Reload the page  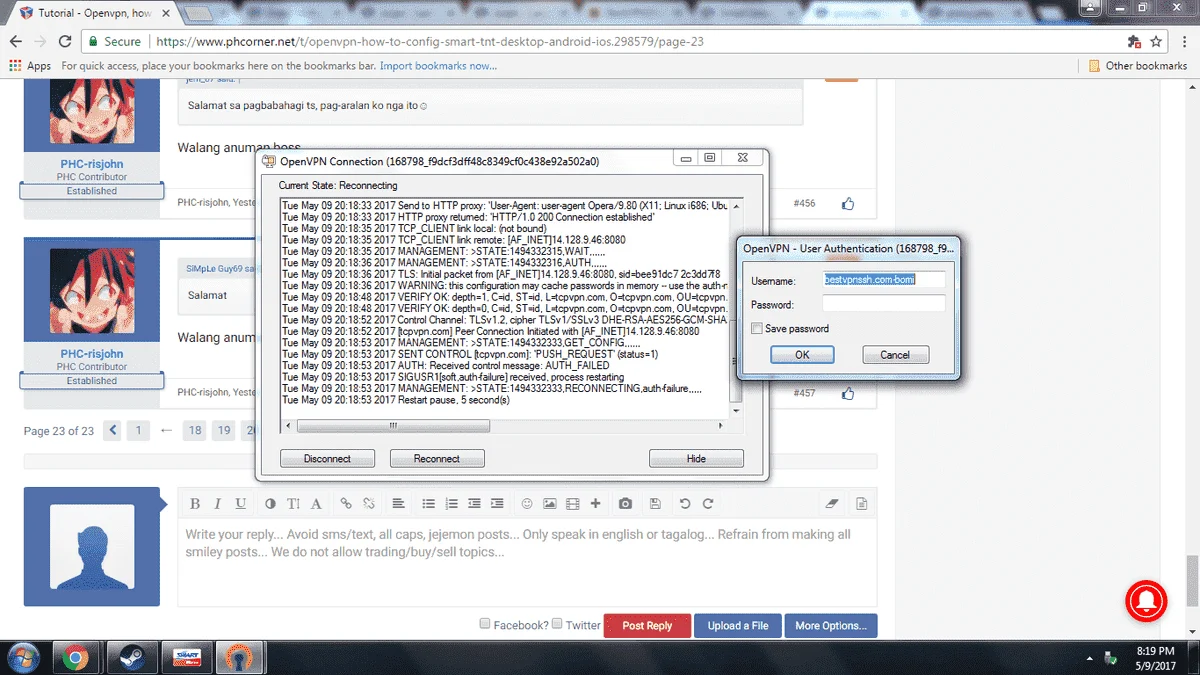[x=65, y=42]
